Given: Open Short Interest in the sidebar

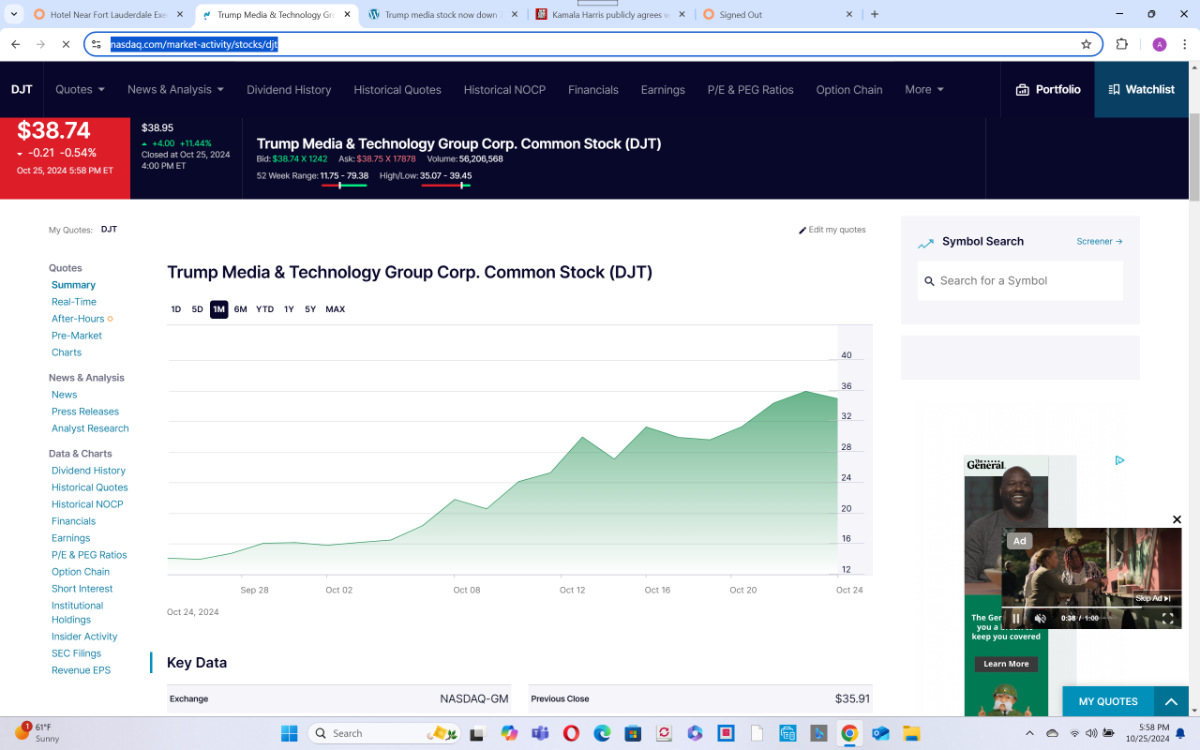Looking at the screenshot, I should [82, 589].
